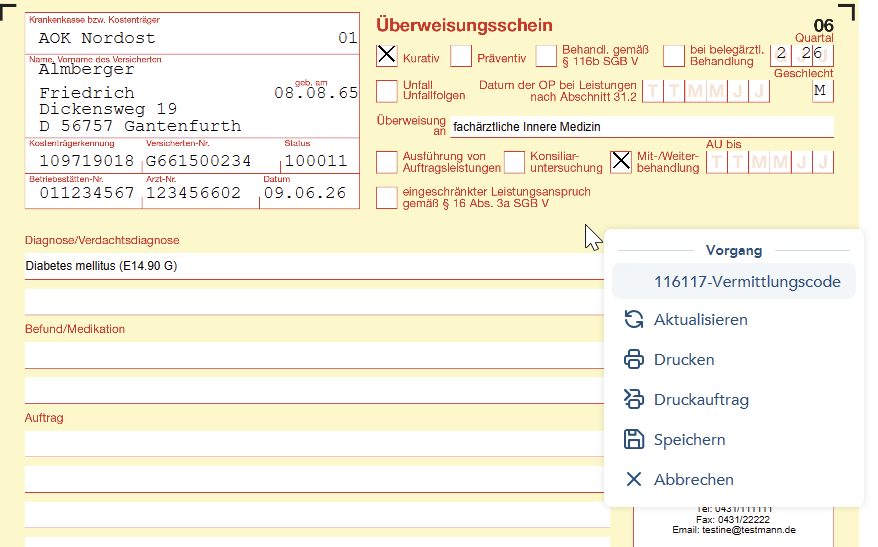Click the Versicherten-Nr. G661500234
Screen dimensions: 878x547
click(198, 161)
